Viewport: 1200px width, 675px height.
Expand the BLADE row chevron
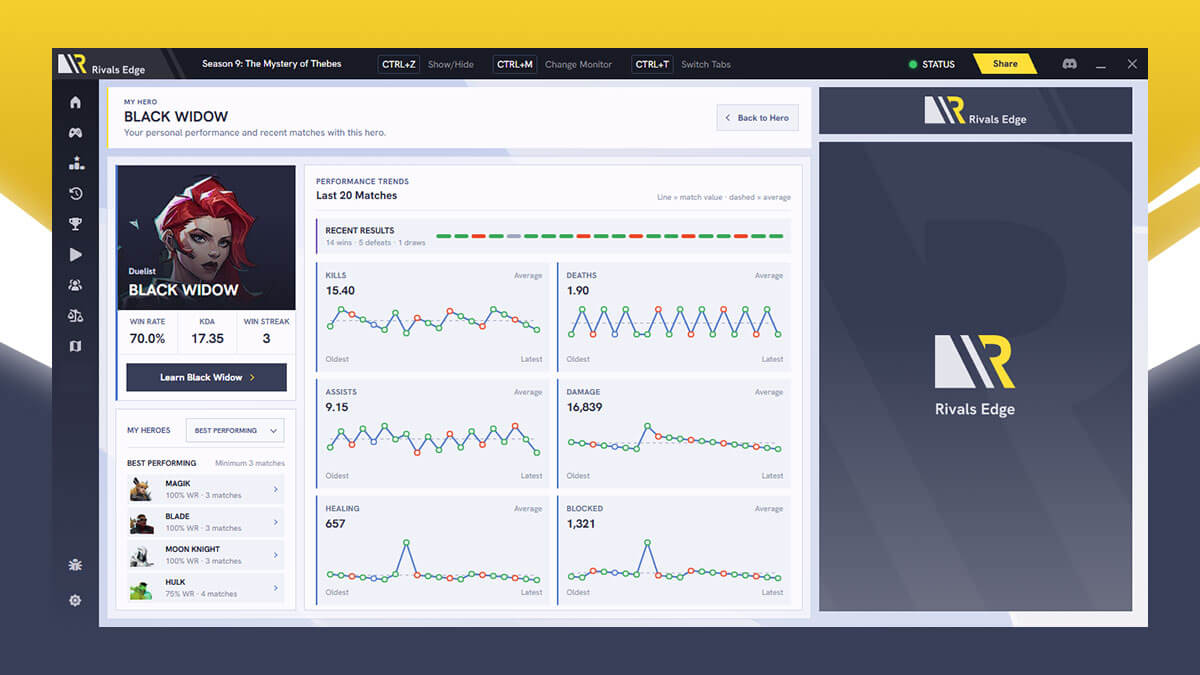point(276,522)
